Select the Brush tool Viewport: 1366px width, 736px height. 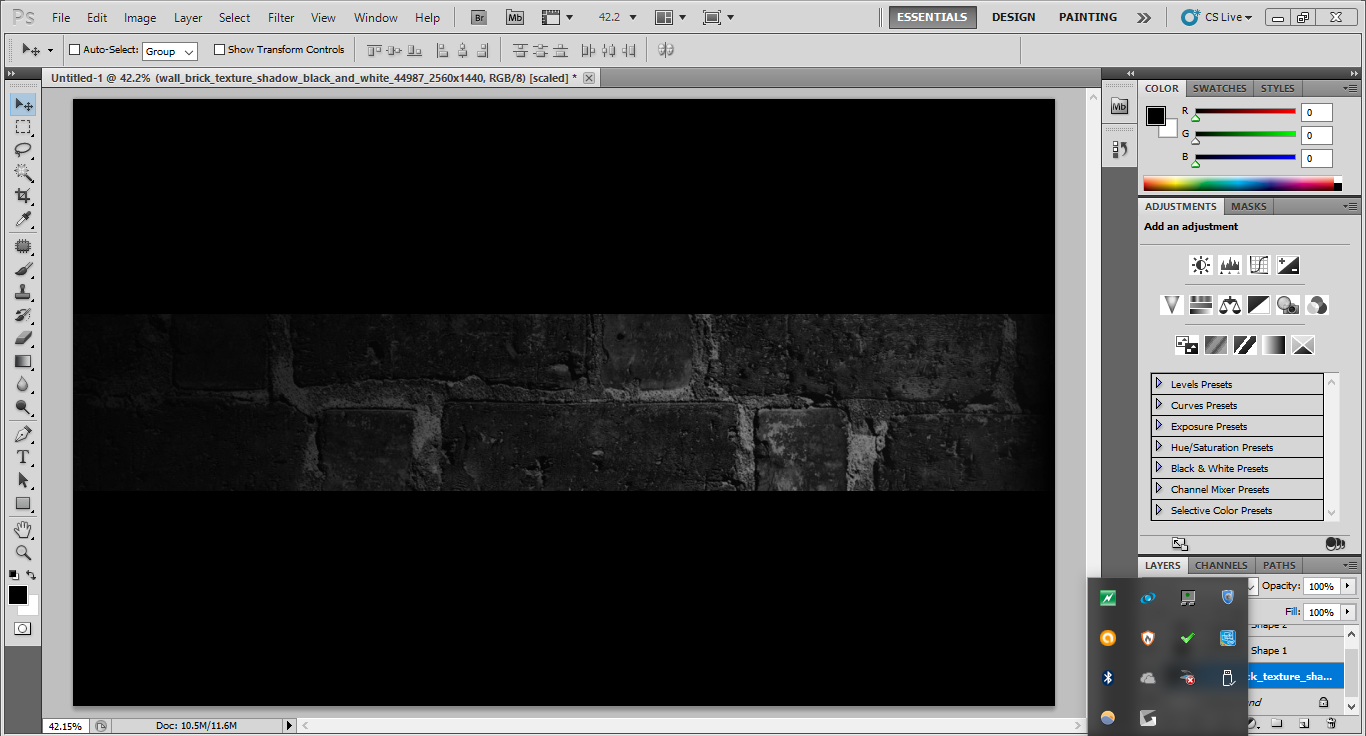click(x=23, y=269)
